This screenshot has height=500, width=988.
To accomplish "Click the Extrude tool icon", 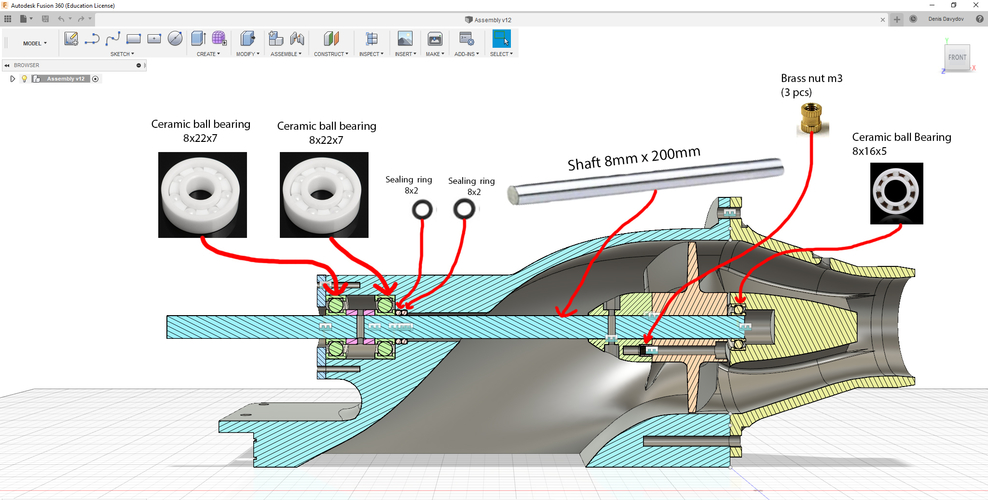I will pos(199,38).
